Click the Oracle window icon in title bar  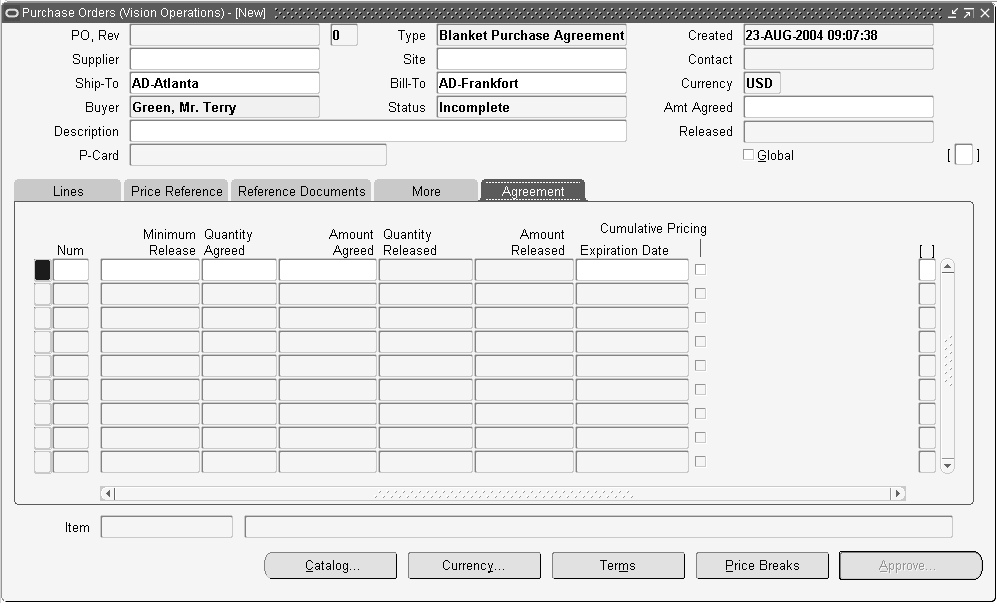click(x=11, y=13)
